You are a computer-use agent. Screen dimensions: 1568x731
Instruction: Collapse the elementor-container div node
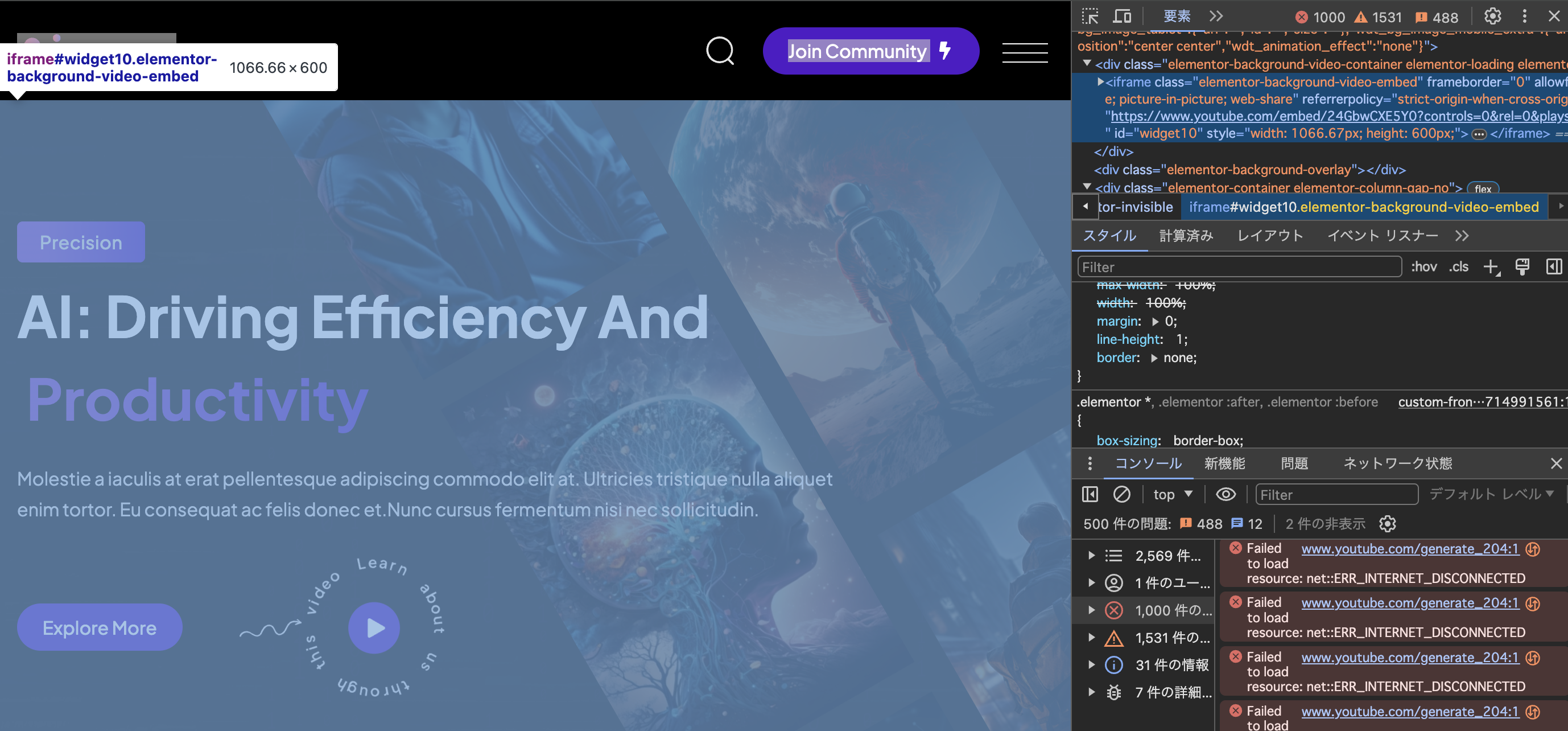click(1087, 187)
